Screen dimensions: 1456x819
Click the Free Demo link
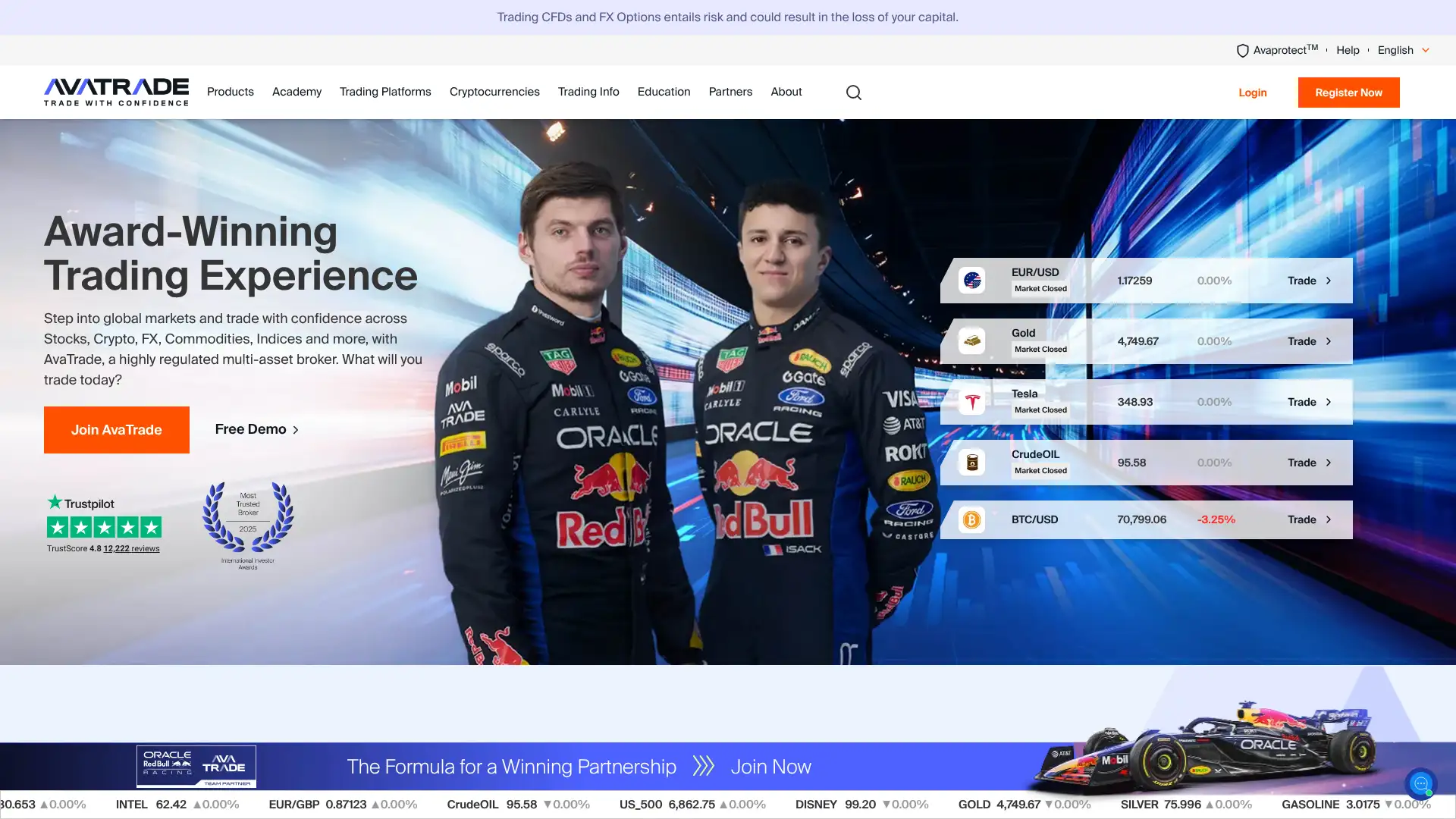coord(257,429)
